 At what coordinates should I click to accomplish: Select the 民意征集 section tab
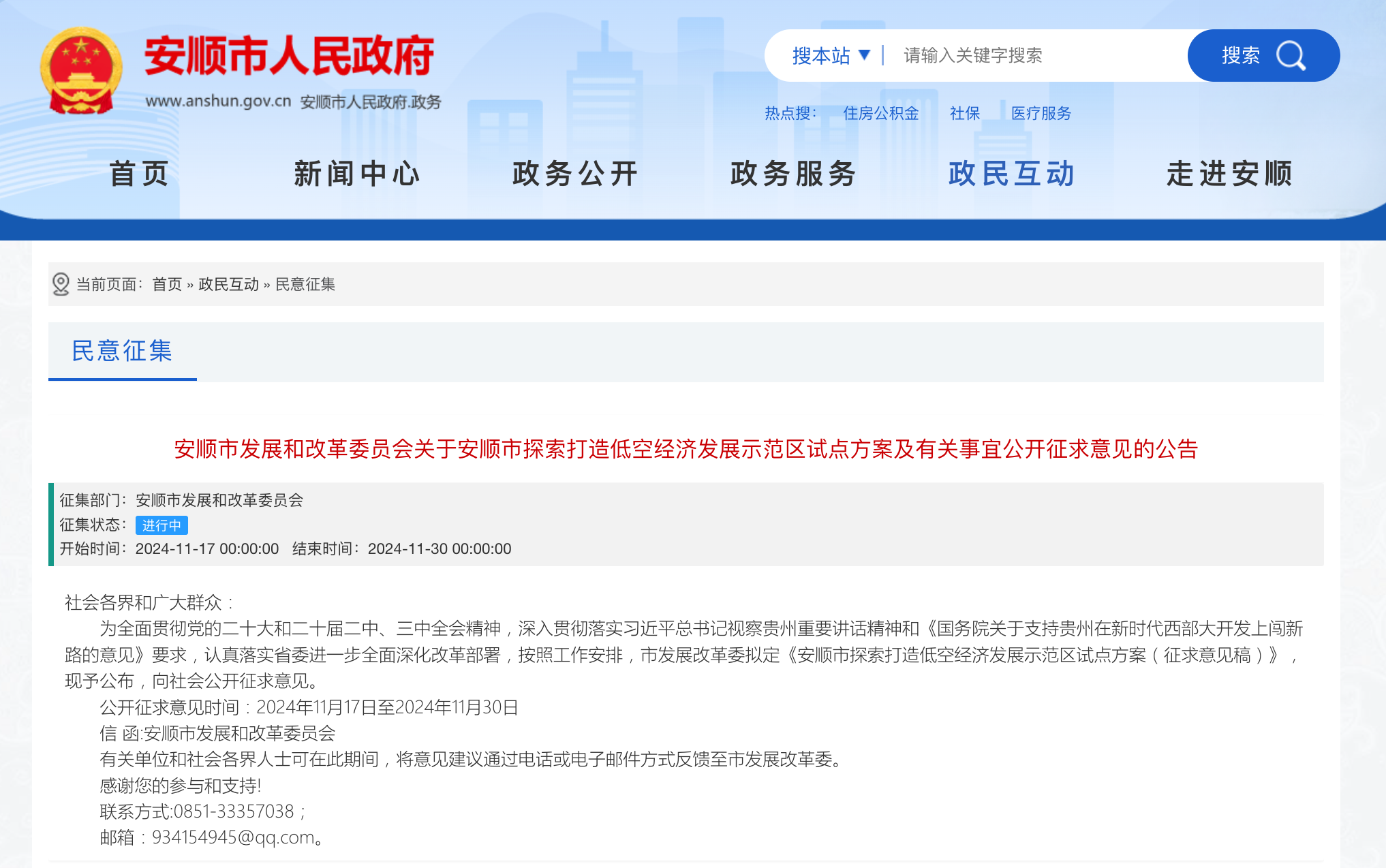pyautogui.click(x=122, y=351)
